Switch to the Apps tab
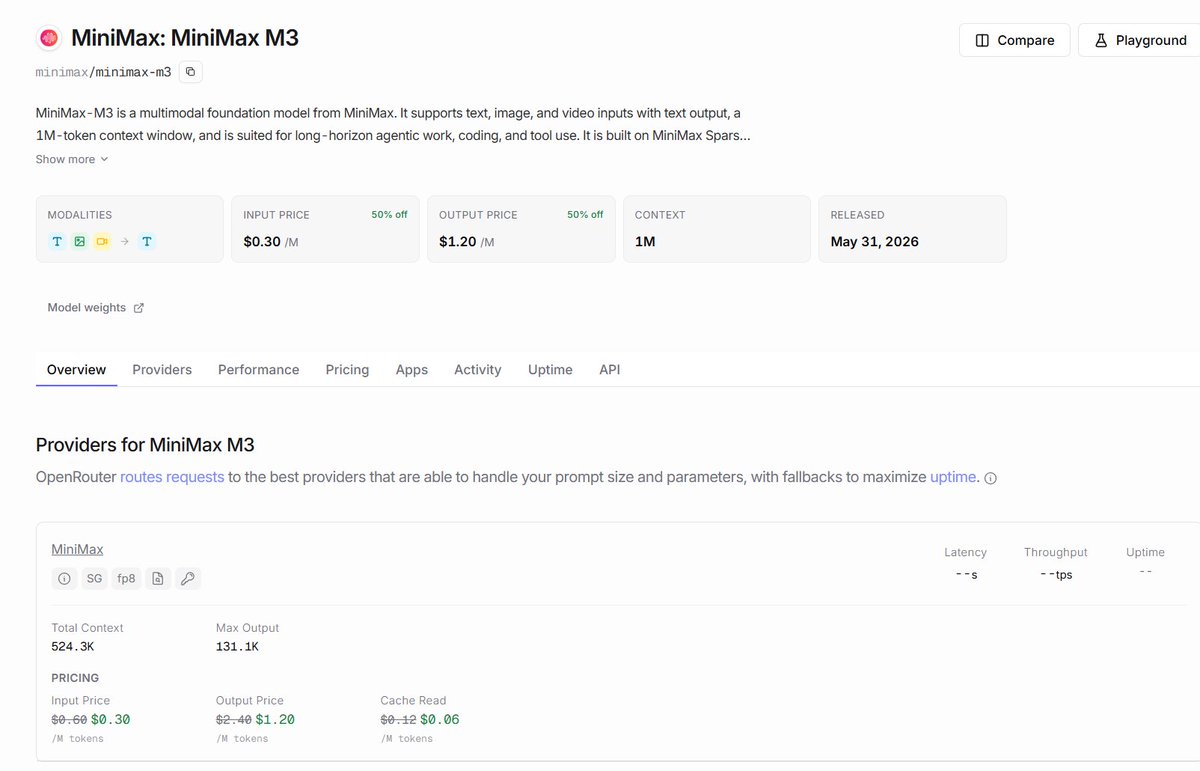Screen dimensions: 1200x771 coord(412,369)
